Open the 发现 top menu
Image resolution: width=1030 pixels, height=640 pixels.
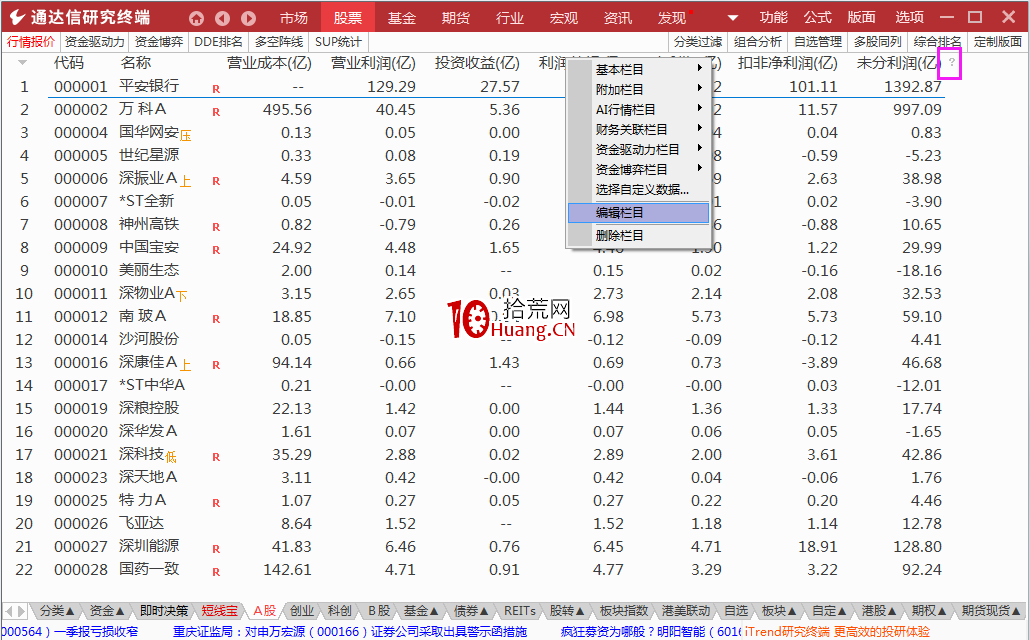point(671,18)
